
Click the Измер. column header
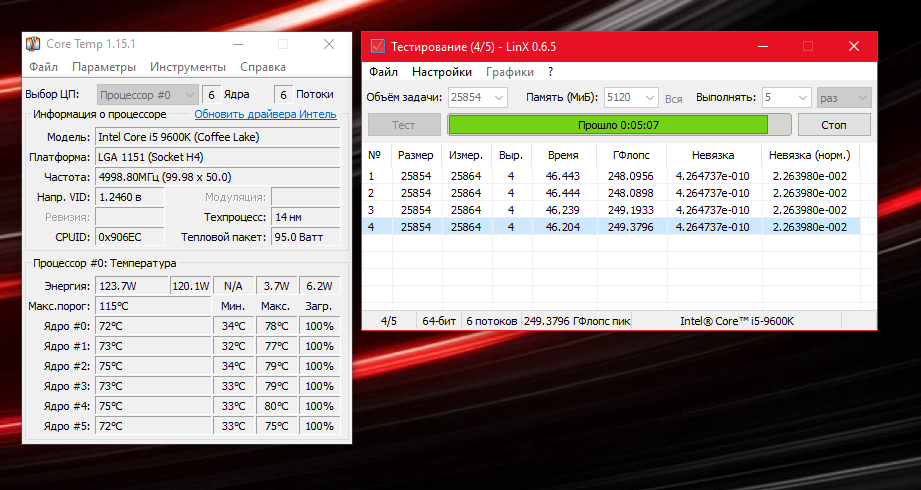(x=466, y=156)
